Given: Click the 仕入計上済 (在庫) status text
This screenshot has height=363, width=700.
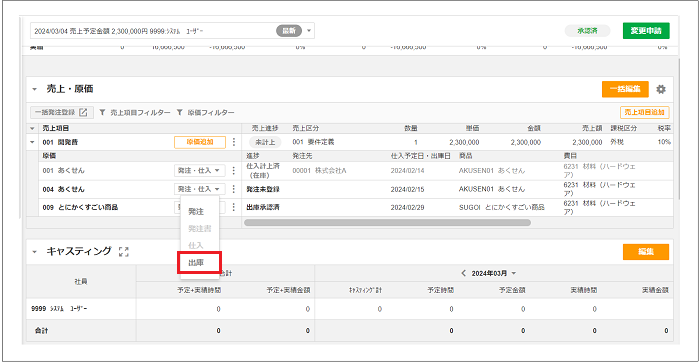Looking at the screenshot, I should tap(263, 171).
